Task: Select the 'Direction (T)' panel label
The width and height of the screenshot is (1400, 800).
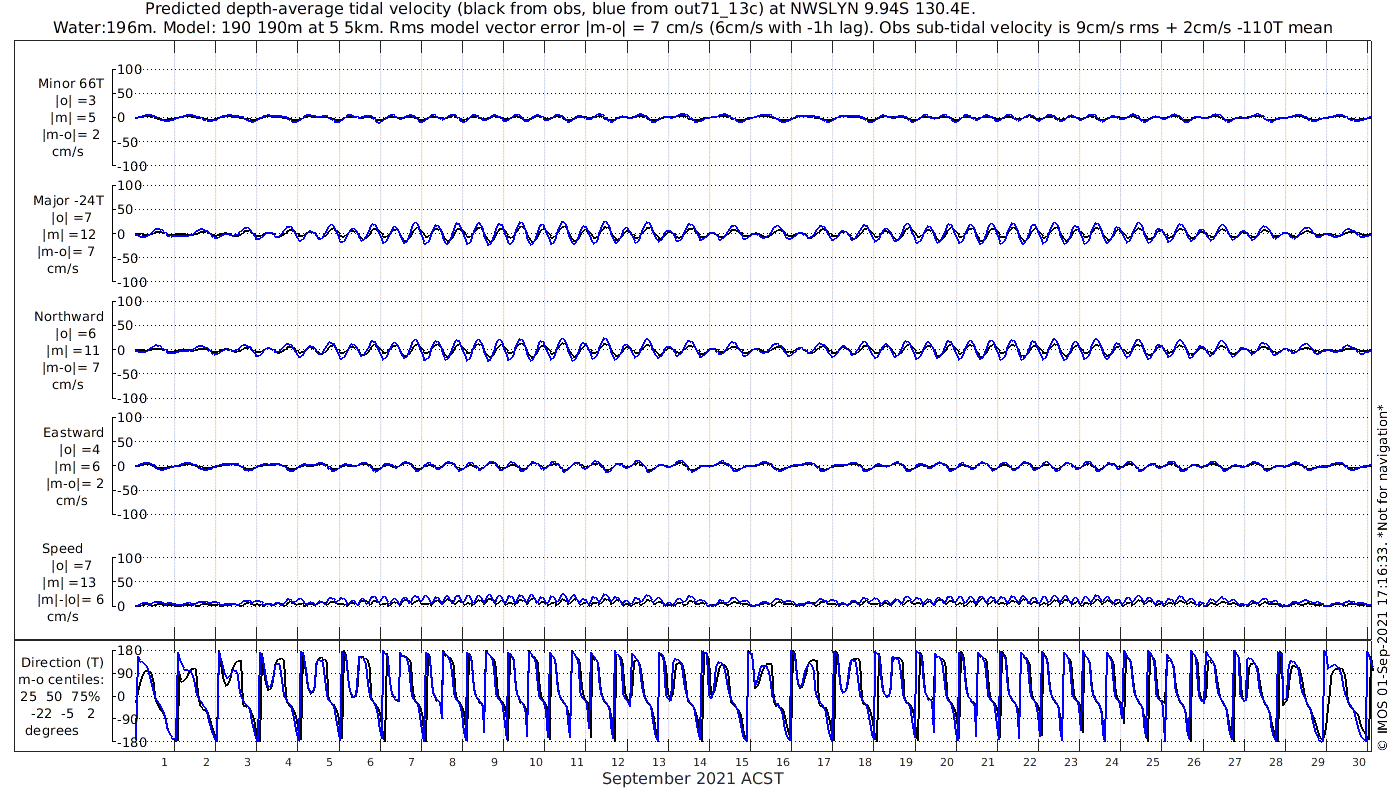Action: [x=63, y=662]
